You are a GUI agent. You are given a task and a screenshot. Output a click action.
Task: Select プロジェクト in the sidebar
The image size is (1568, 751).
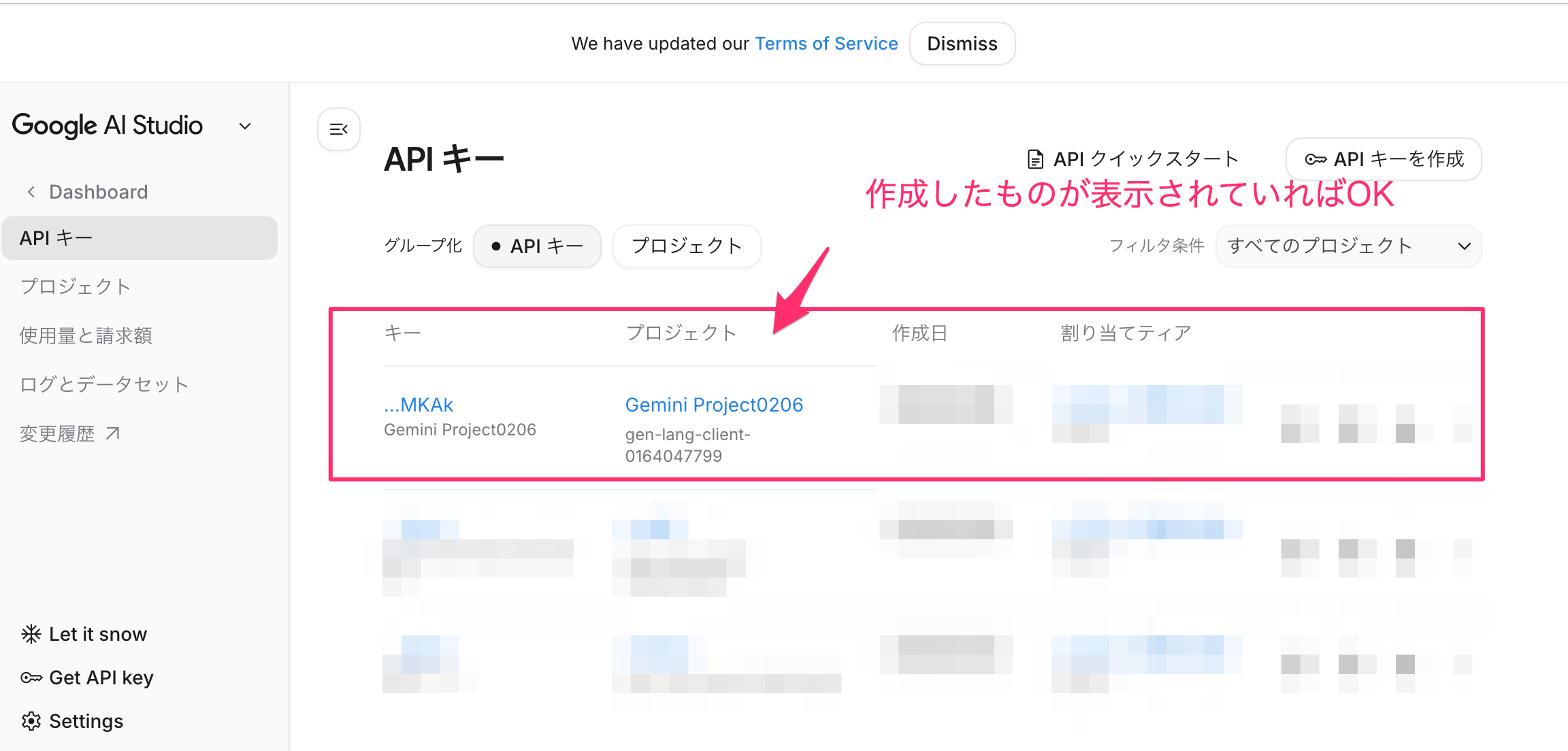tap(76, 286)
